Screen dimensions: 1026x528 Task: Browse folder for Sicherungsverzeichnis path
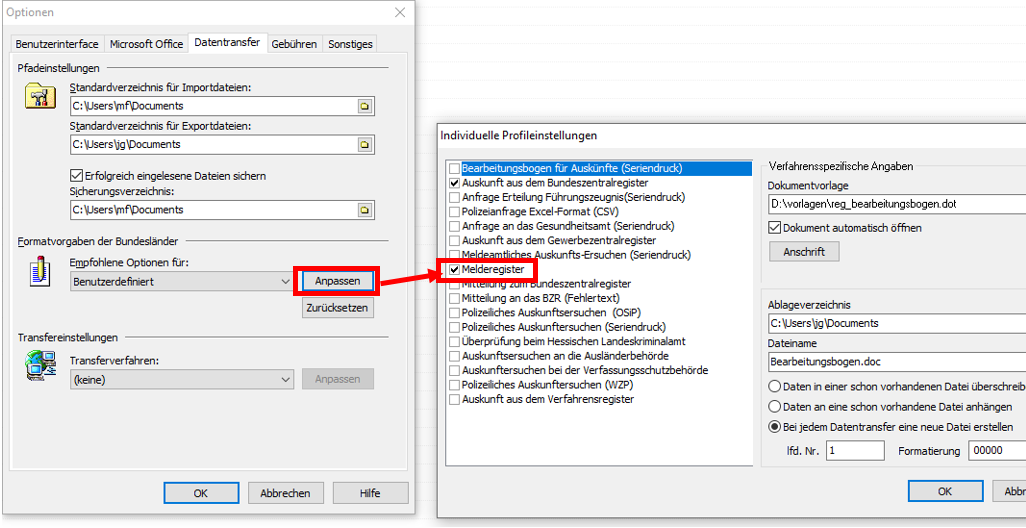click(x=366, y=210)
